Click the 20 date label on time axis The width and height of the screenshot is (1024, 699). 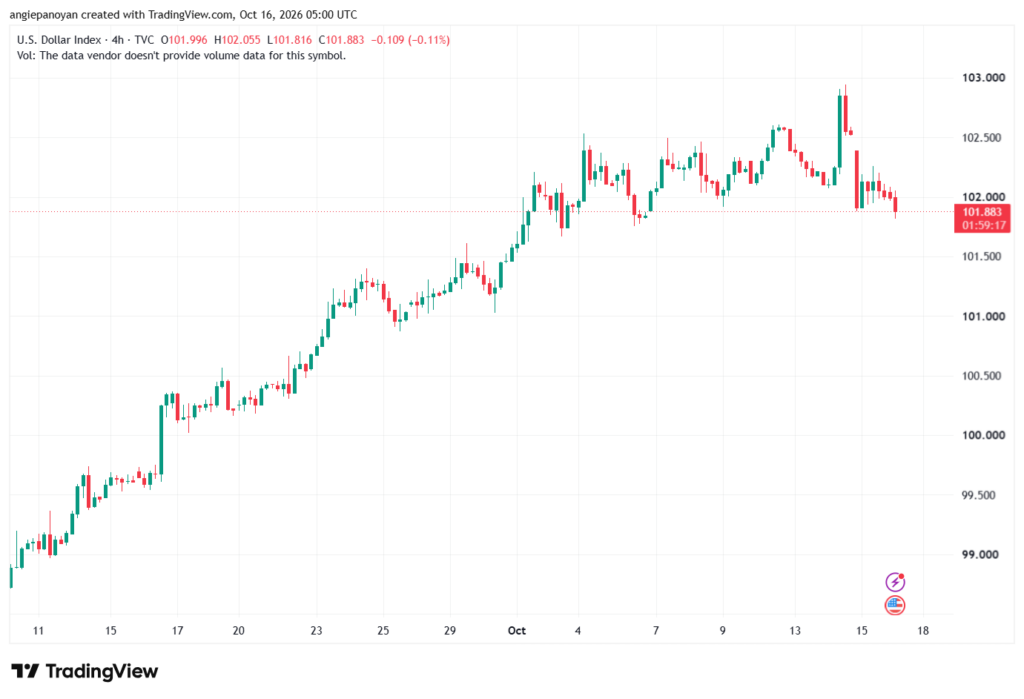[x=238, y=630]
